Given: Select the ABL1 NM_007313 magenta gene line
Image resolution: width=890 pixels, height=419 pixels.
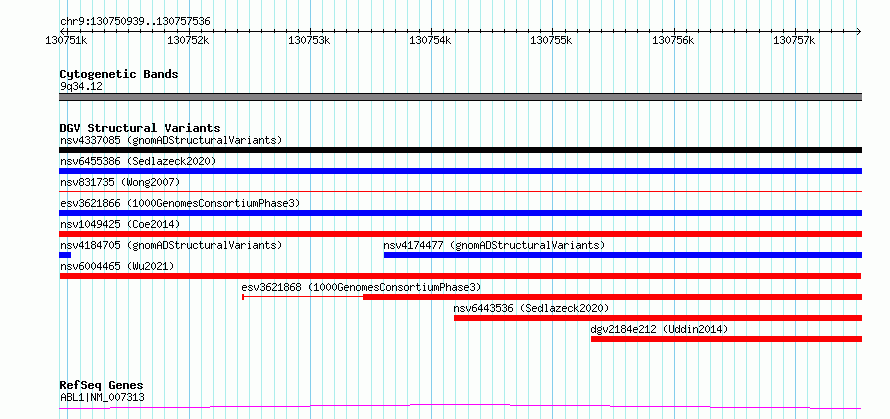Looking at the screenshot, I should click(x=460, y=407).
